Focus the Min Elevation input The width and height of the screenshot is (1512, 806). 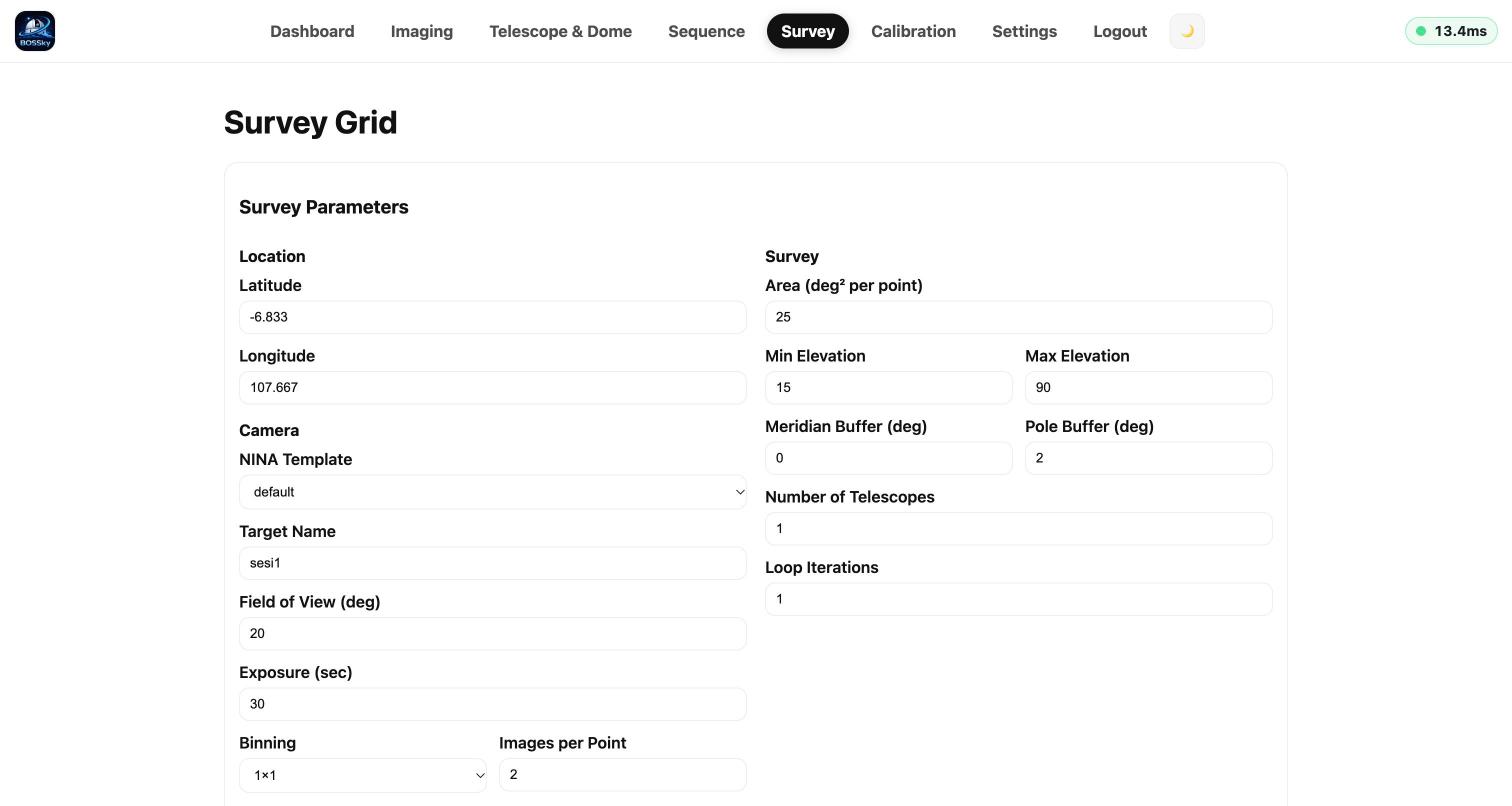[x=889, y=388]
